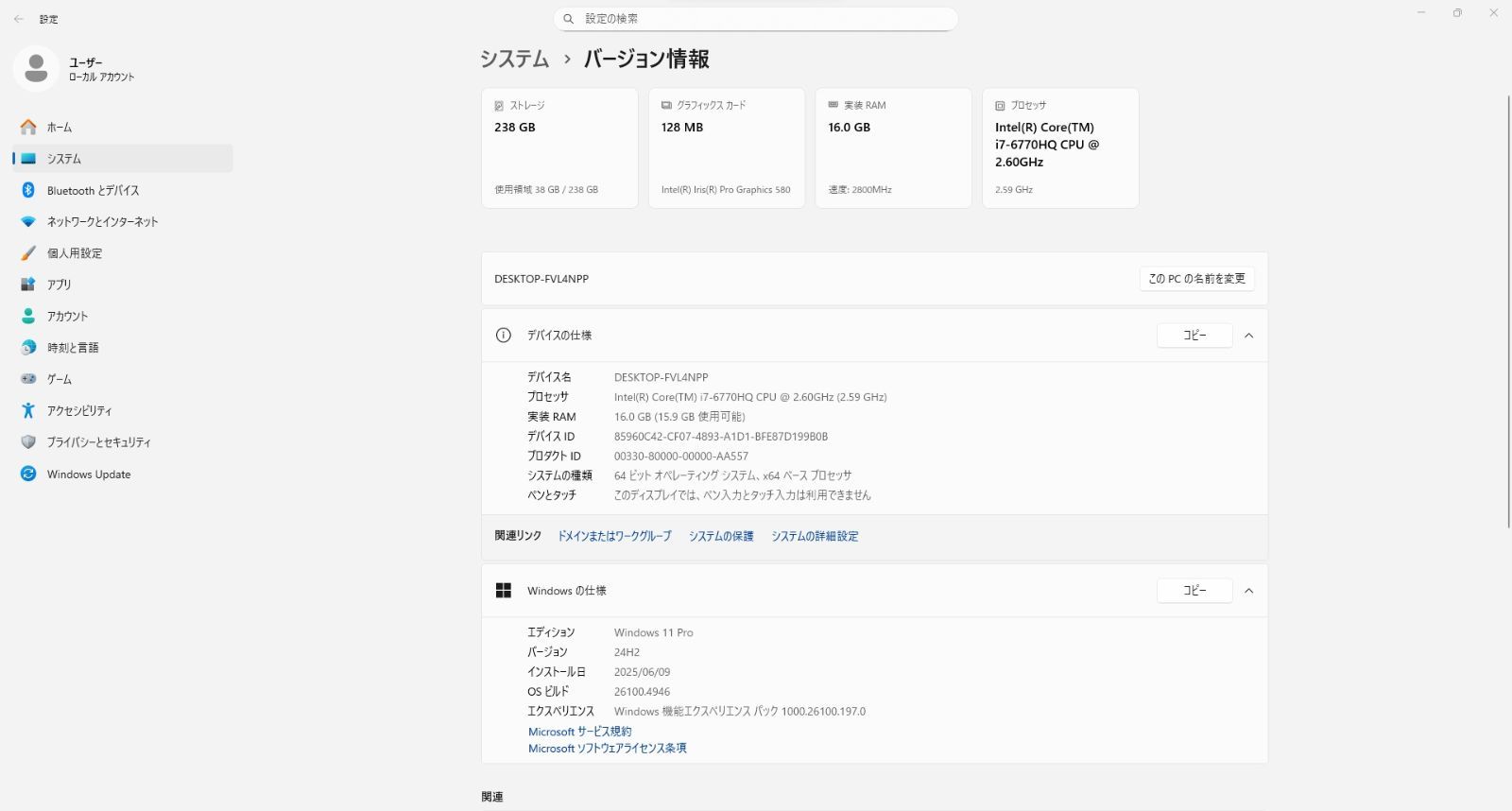Click edition value Windows 11 Pro
The height and width of the screenshot is (811, 1512).
pyautogui.click(x=654, y=633)
